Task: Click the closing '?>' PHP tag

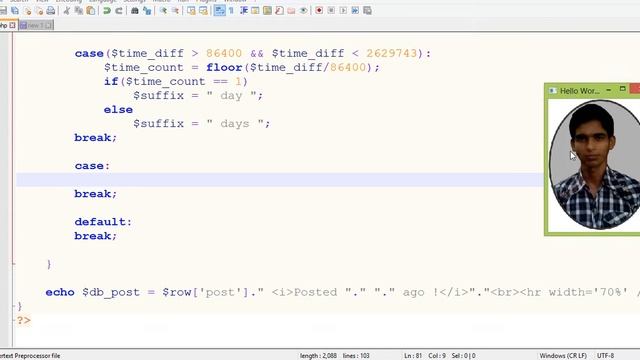Action: pyautogui.click(x=23, y=320)
